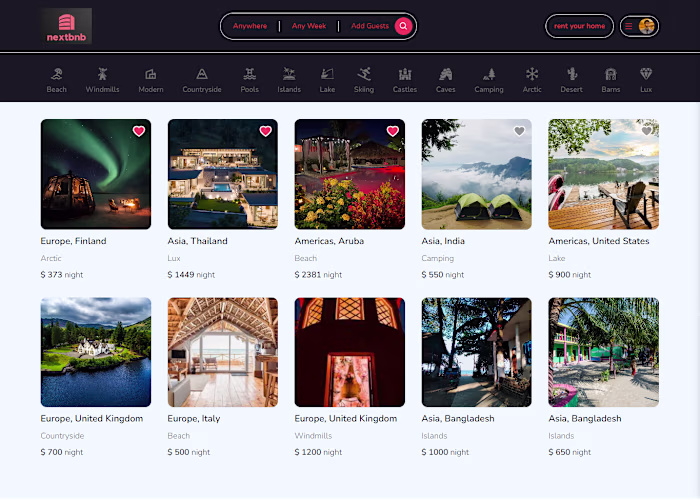The height and width of the screenshot is (500, 700).
Task: Open the United Kingdom windmills photo
Action: (350, 352)
